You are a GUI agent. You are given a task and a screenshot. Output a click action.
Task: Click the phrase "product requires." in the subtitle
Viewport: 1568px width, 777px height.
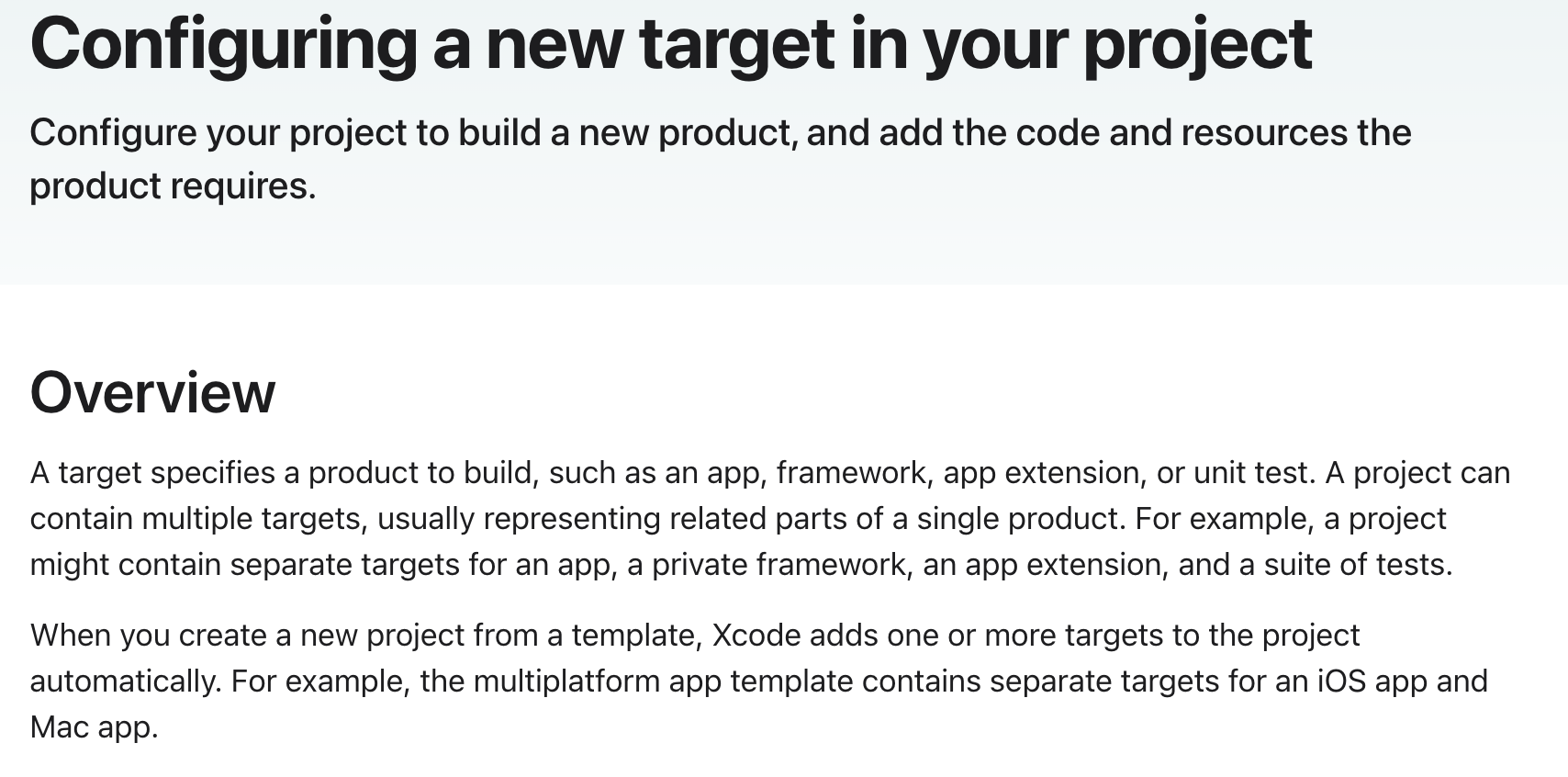(x=173, y=186)
